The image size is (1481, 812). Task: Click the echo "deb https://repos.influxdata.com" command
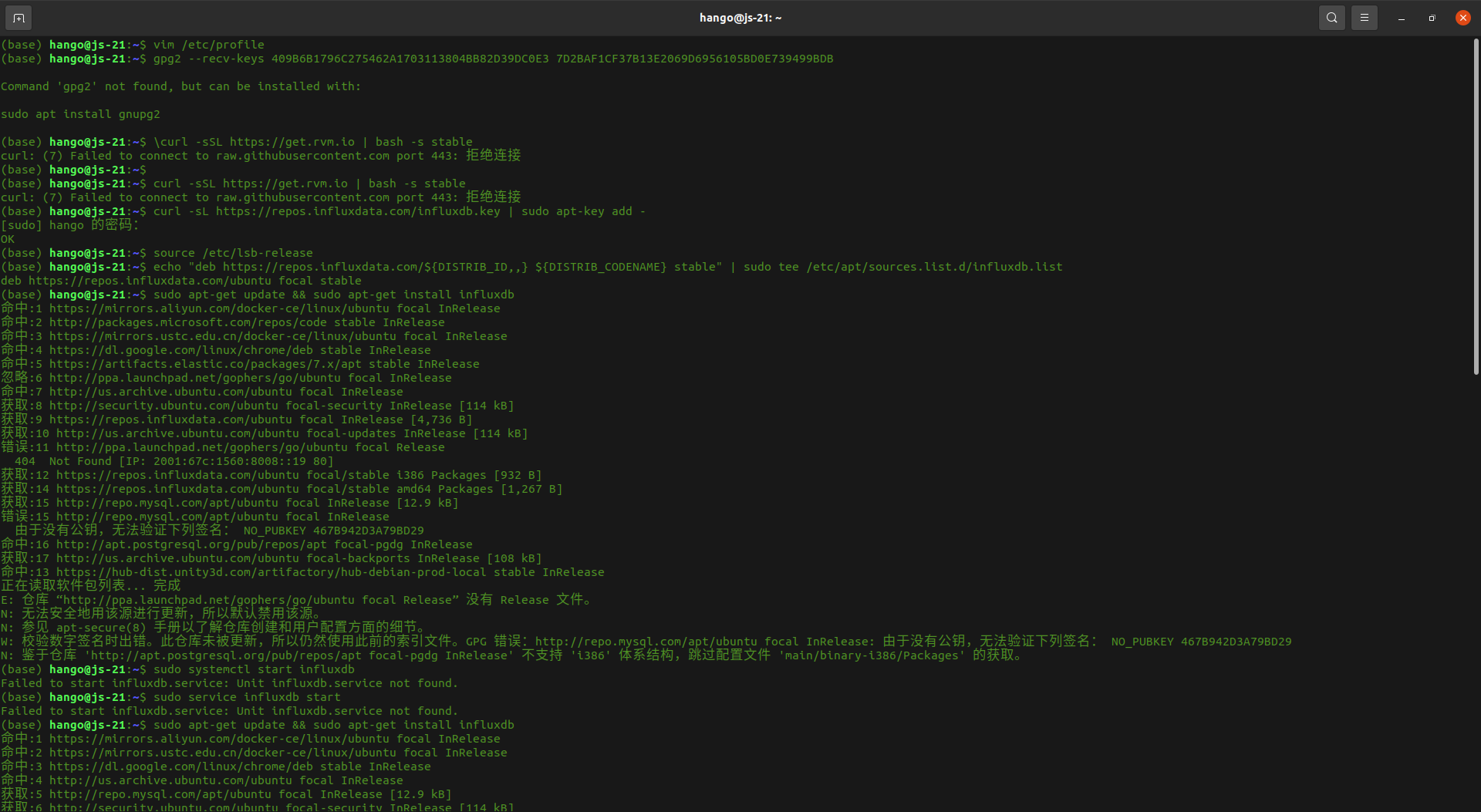pyautogui.click(x=608, y=267)
